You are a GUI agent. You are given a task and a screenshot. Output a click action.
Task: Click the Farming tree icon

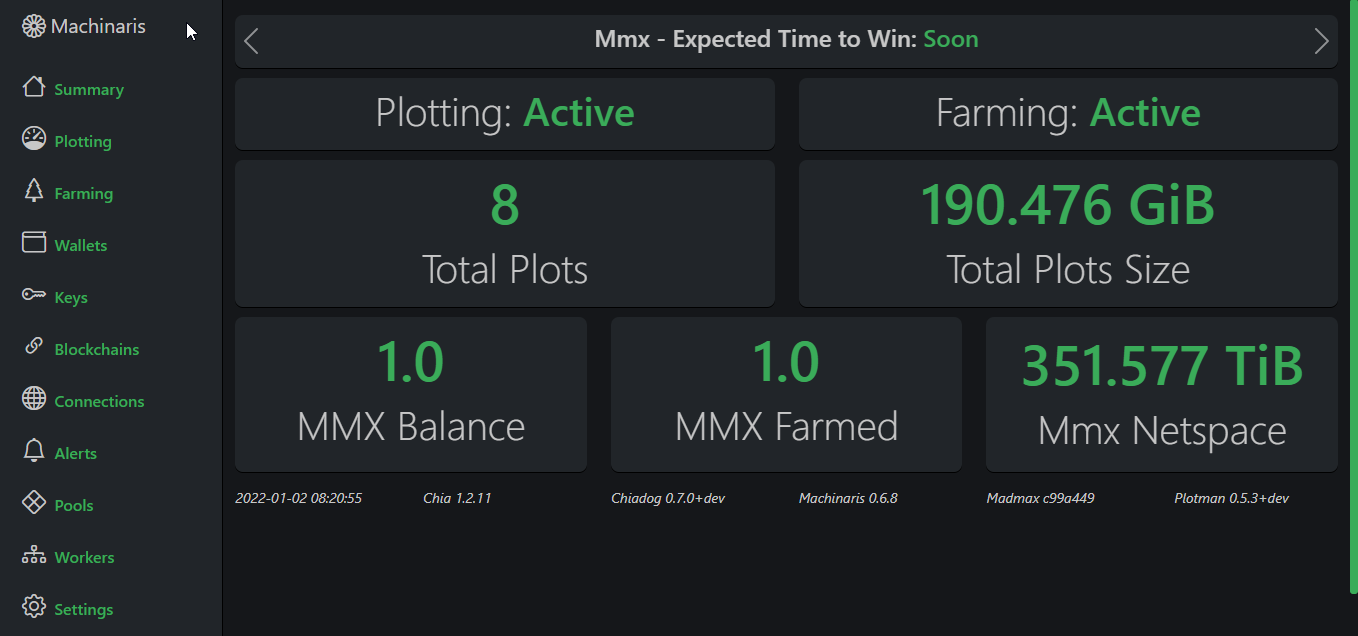(33, 192)
